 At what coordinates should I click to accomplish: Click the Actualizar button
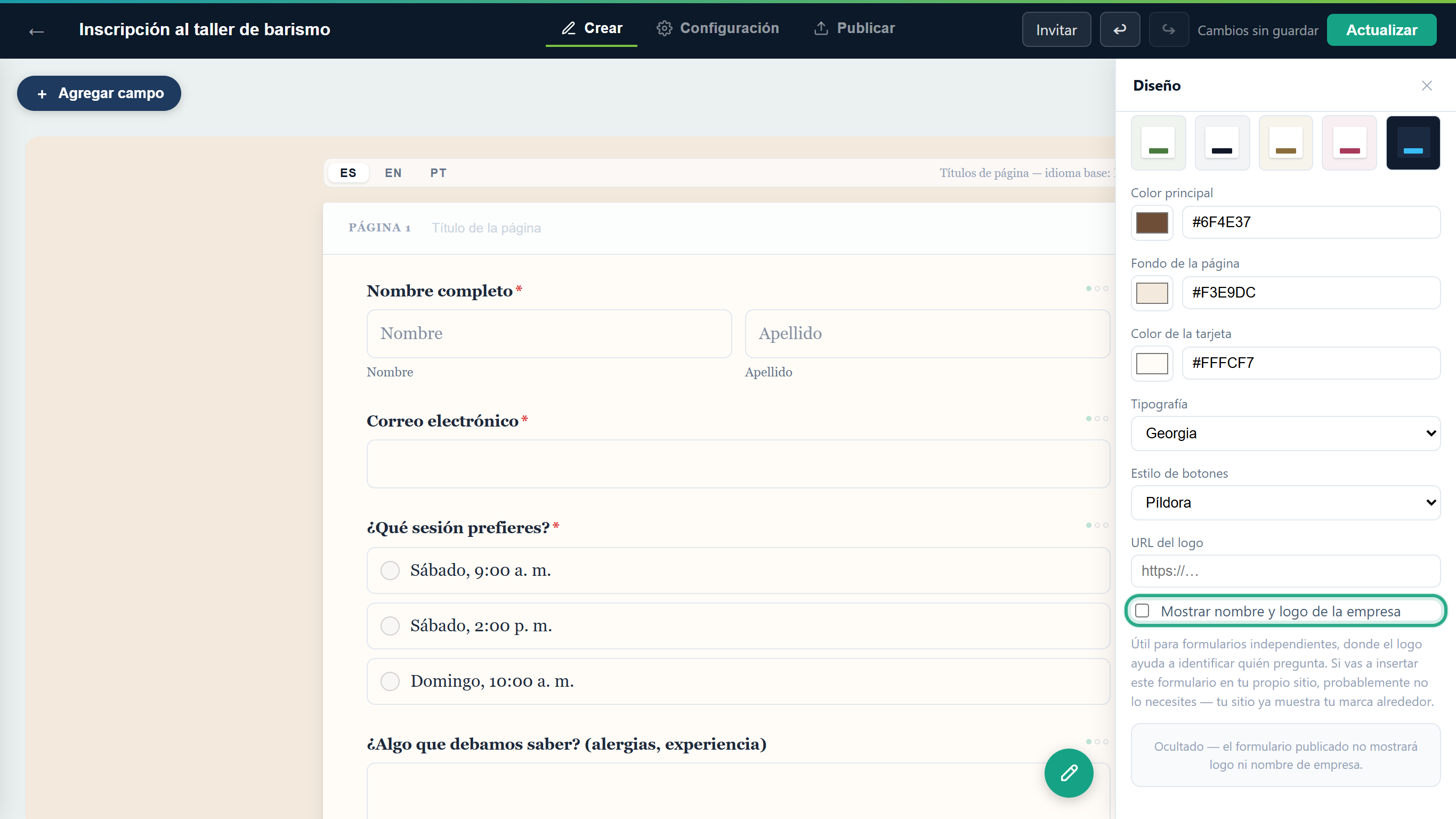coord(1381,30)
